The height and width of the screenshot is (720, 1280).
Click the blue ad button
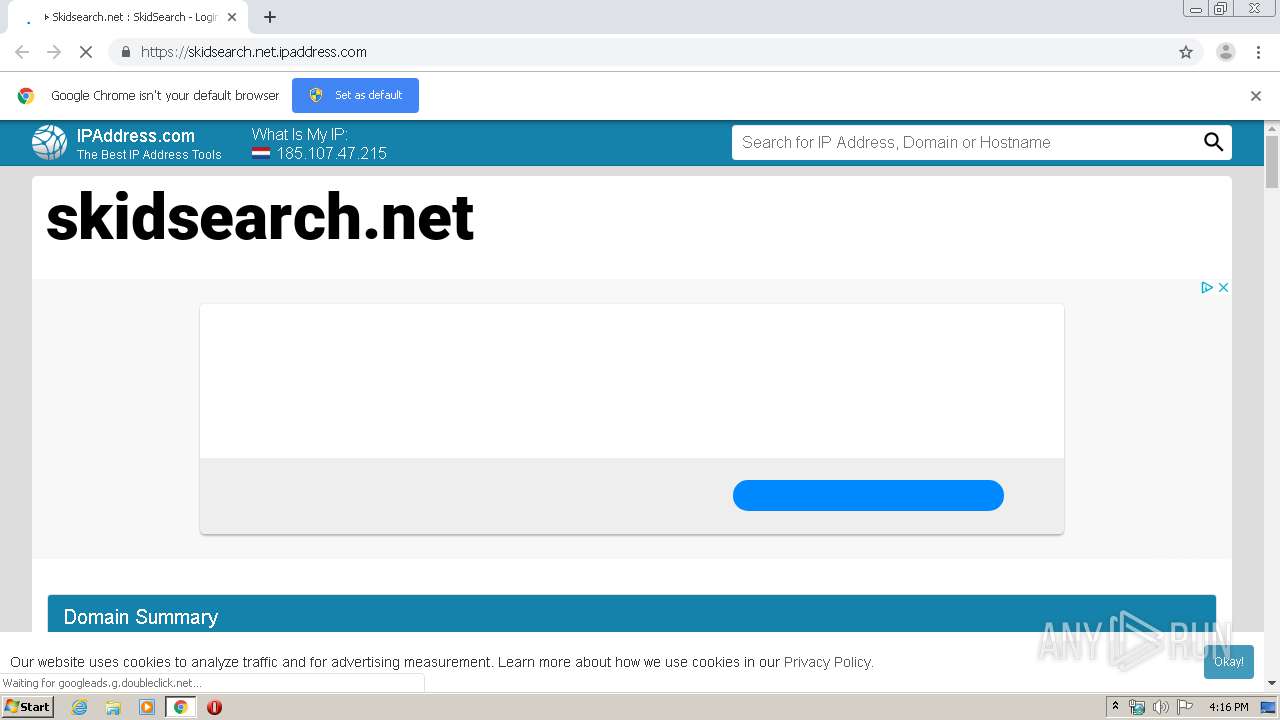pyautogui.click(x=868, y=495)
